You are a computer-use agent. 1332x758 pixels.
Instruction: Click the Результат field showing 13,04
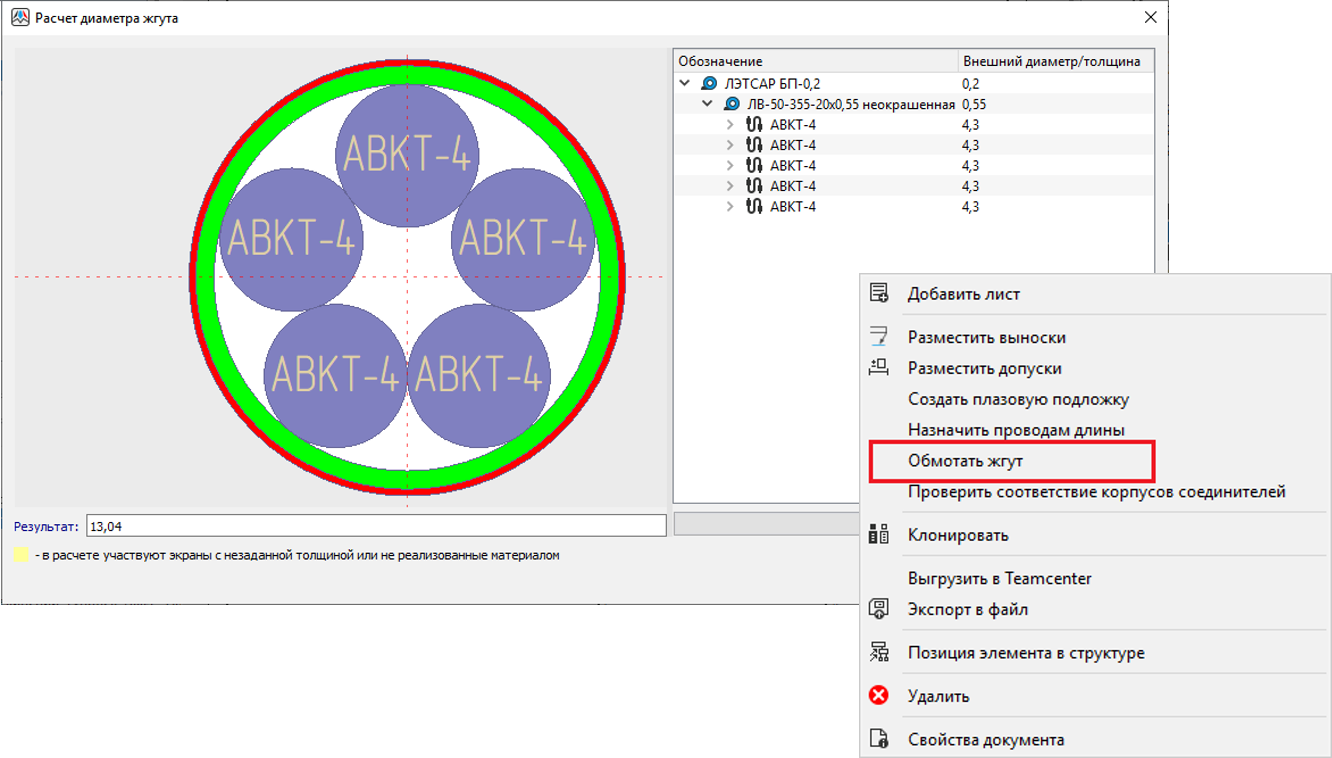click(x=375, y=526)
